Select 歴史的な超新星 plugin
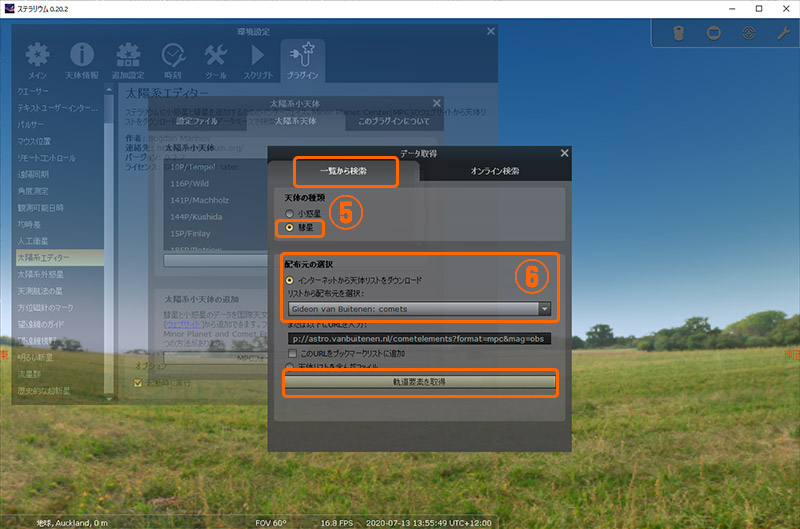800x529 pixels. (59, 391)
